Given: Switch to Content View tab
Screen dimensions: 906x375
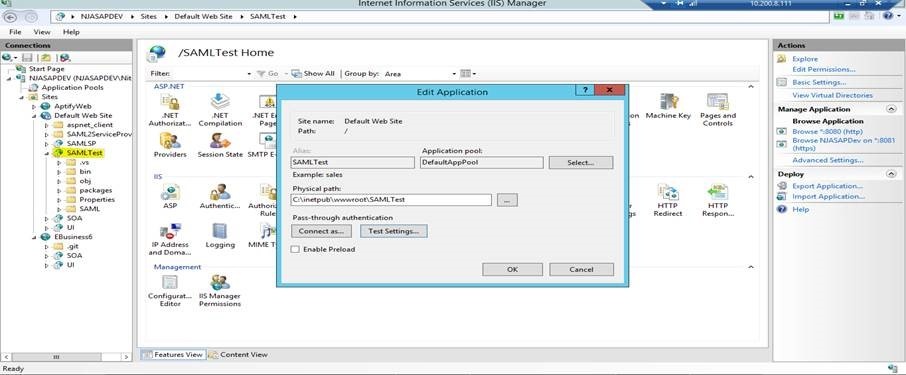Looking at the screenshot, I should 238,354.
